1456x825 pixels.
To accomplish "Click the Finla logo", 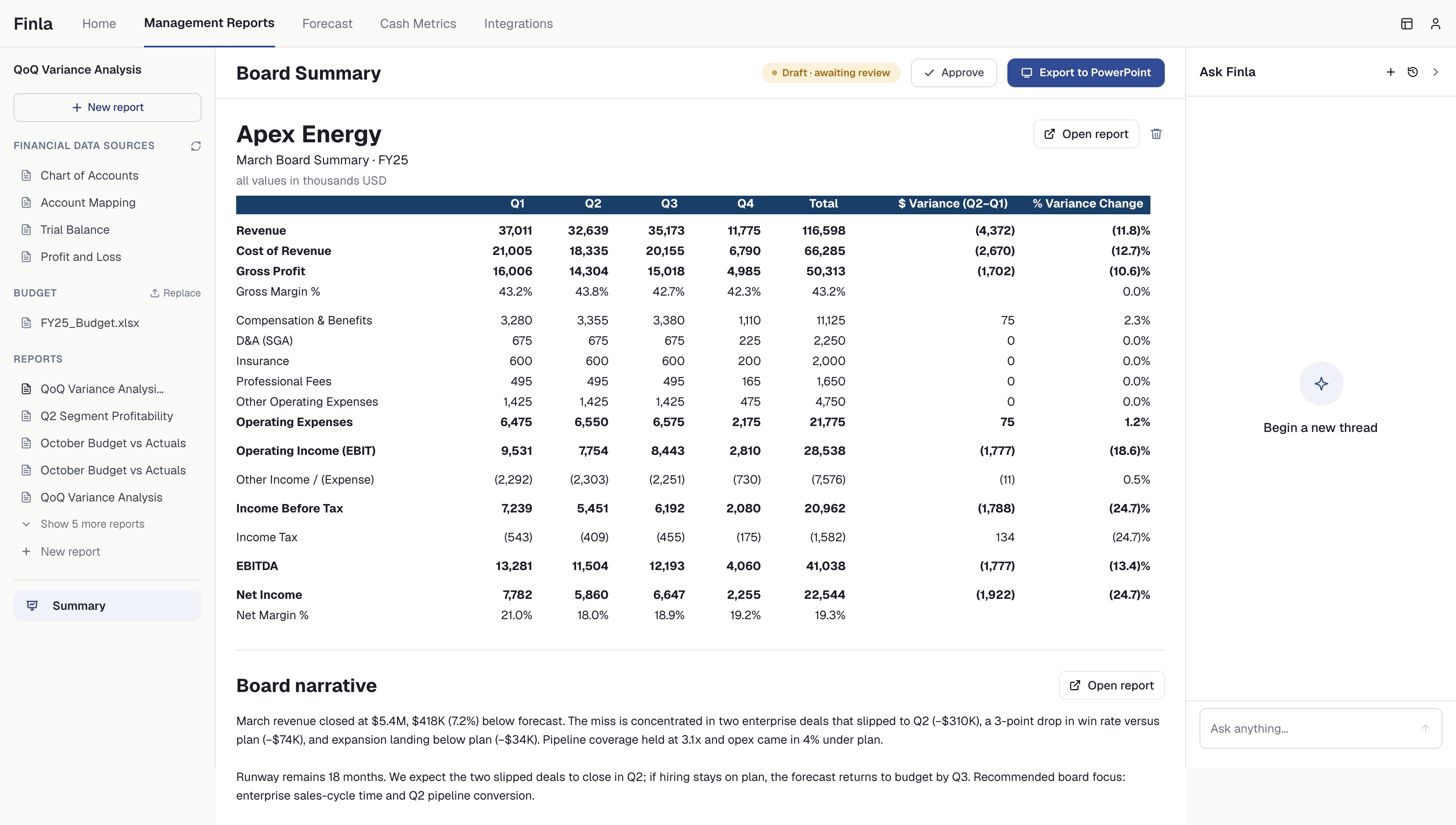I will coord(33,24).
